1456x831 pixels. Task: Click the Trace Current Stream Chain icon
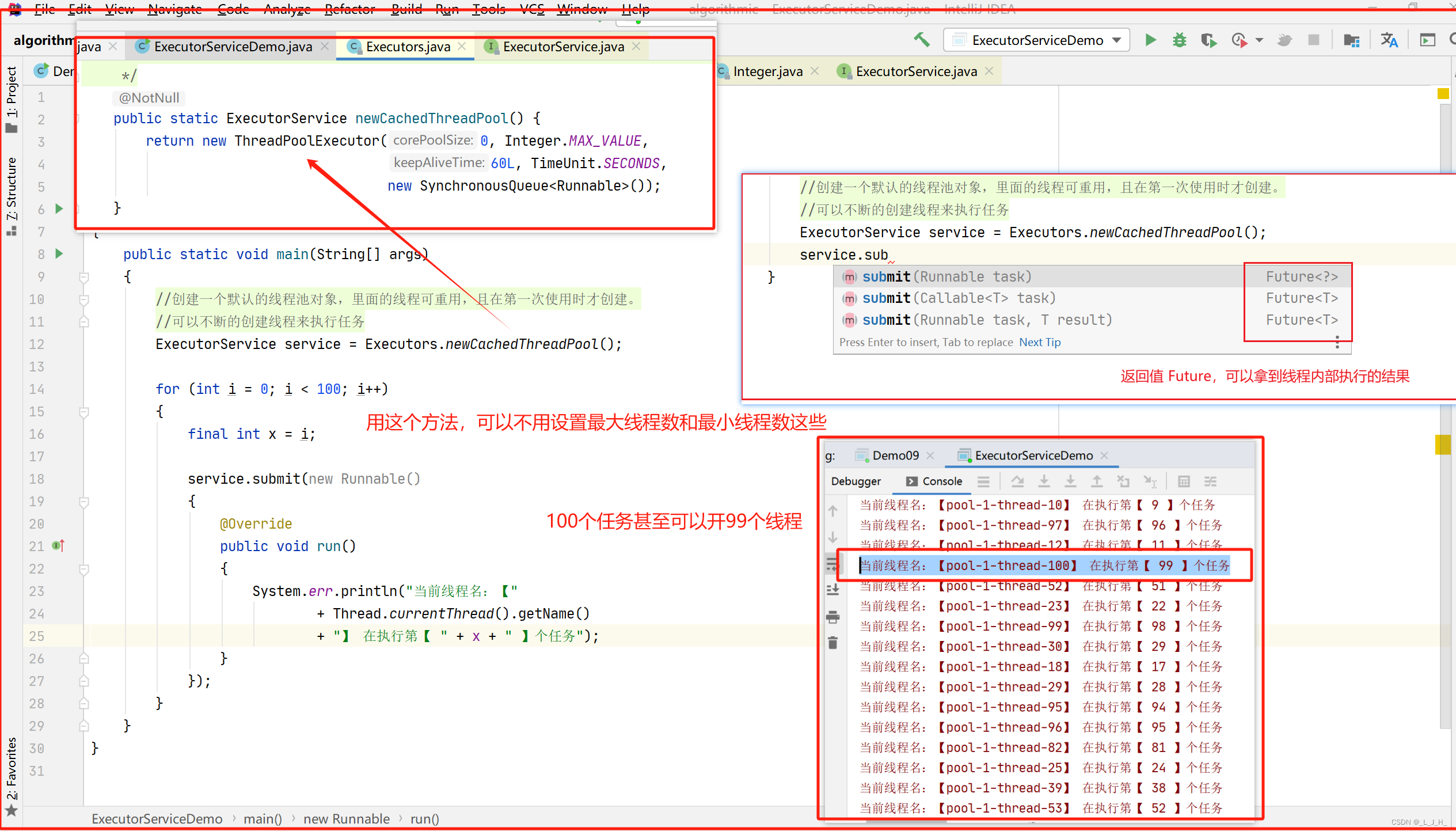(x=1211, y=481)
